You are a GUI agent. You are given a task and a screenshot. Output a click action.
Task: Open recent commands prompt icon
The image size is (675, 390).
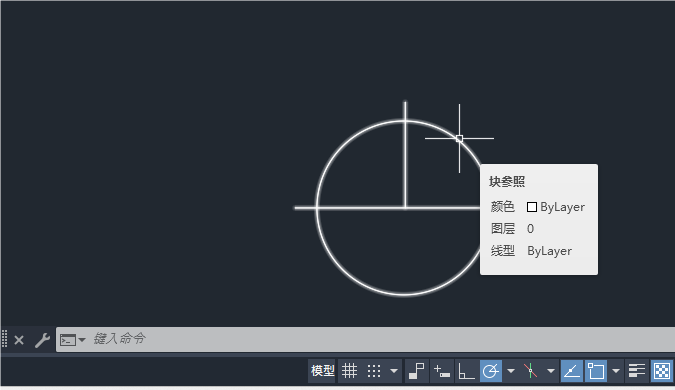pos(68,340)
